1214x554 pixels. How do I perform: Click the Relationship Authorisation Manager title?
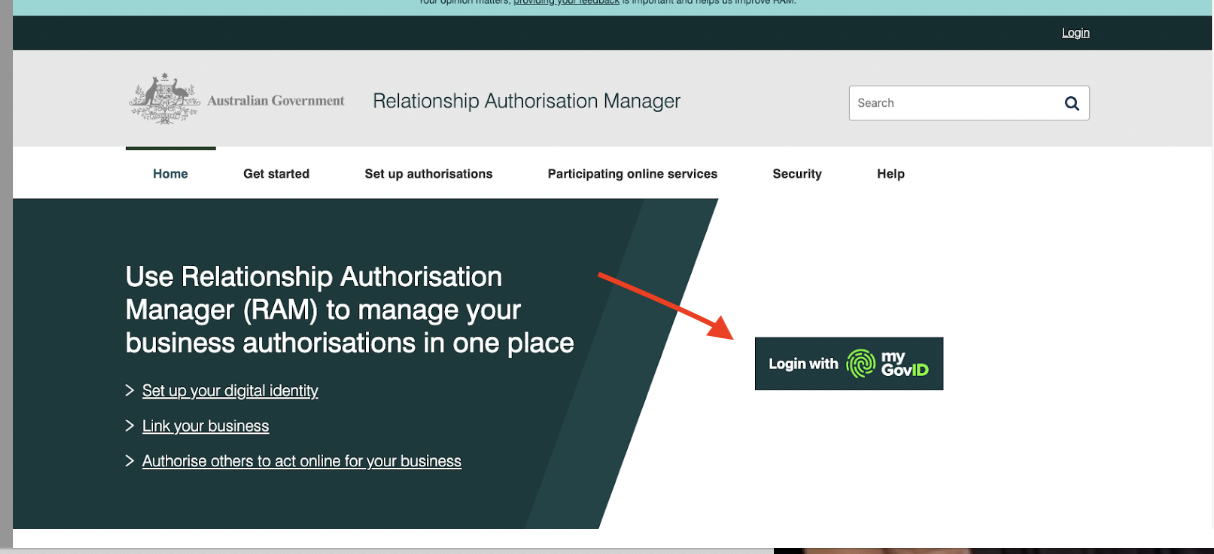click(526, 101)
